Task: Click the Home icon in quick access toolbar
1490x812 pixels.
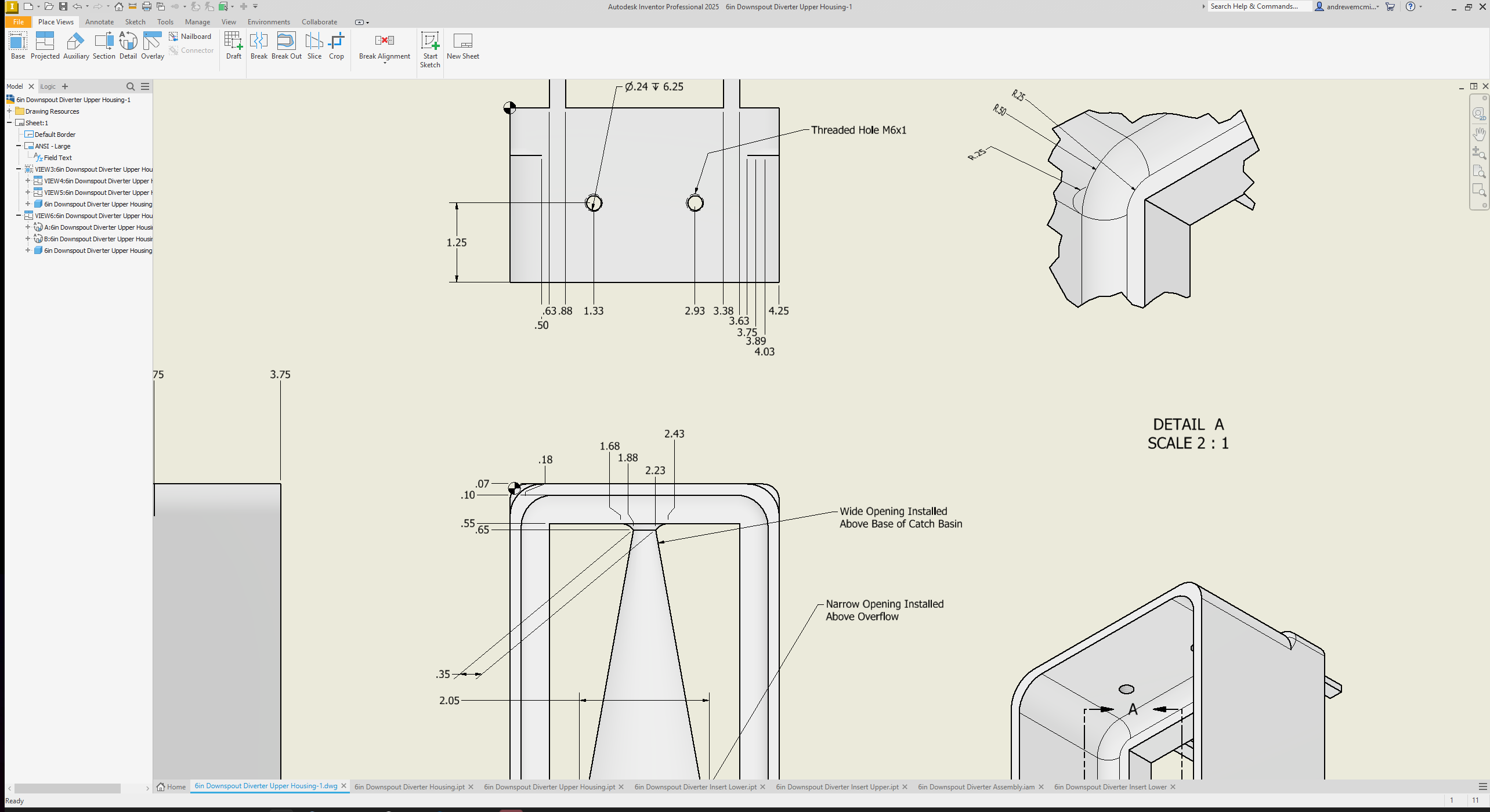Action: point(118,6)
